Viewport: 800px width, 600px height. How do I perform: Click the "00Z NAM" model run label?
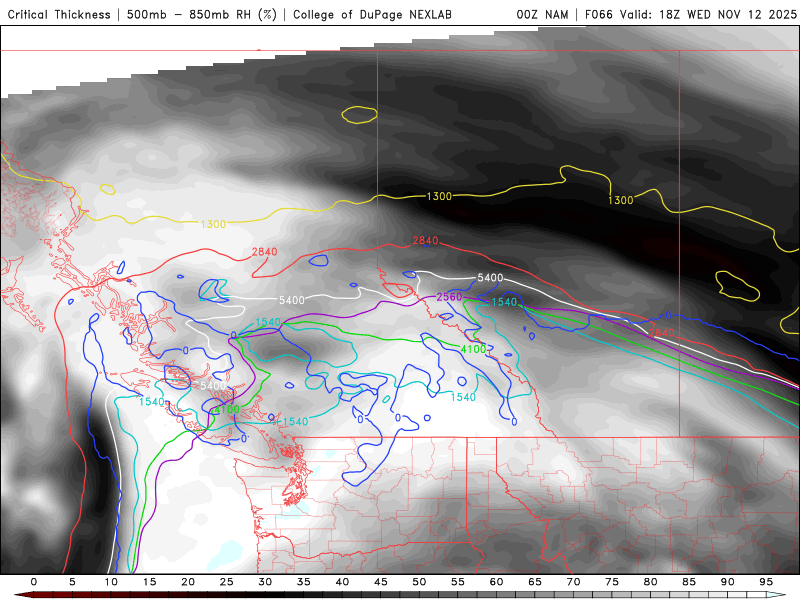[x=542, y=14]
